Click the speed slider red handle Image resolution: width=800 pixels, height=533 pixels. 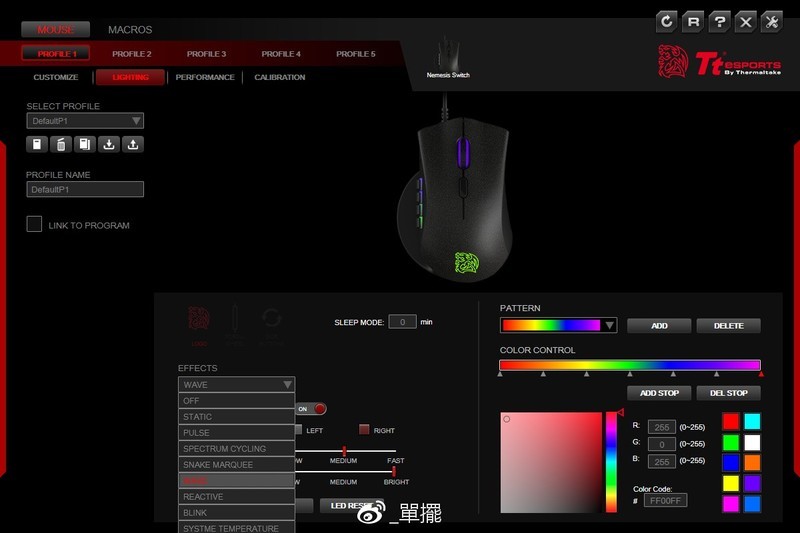pos(344,450)
